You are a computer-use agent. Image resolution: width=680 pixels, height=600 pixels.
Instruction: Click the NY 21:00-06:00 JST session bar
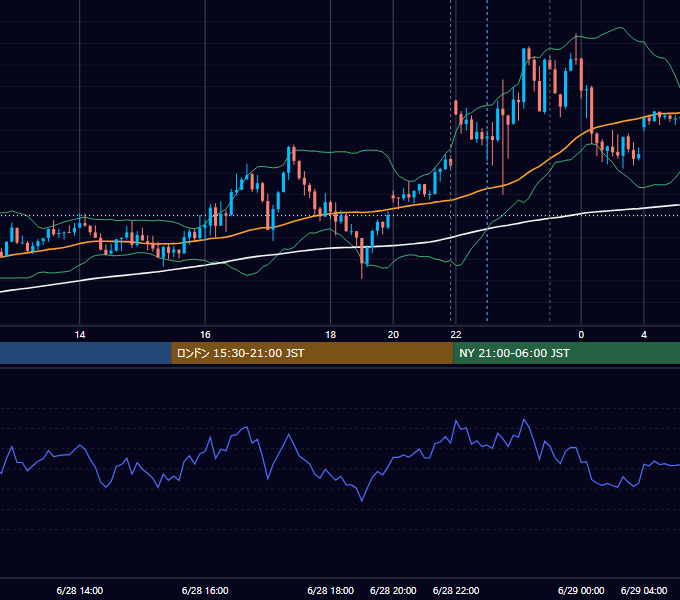pos(566,353)
